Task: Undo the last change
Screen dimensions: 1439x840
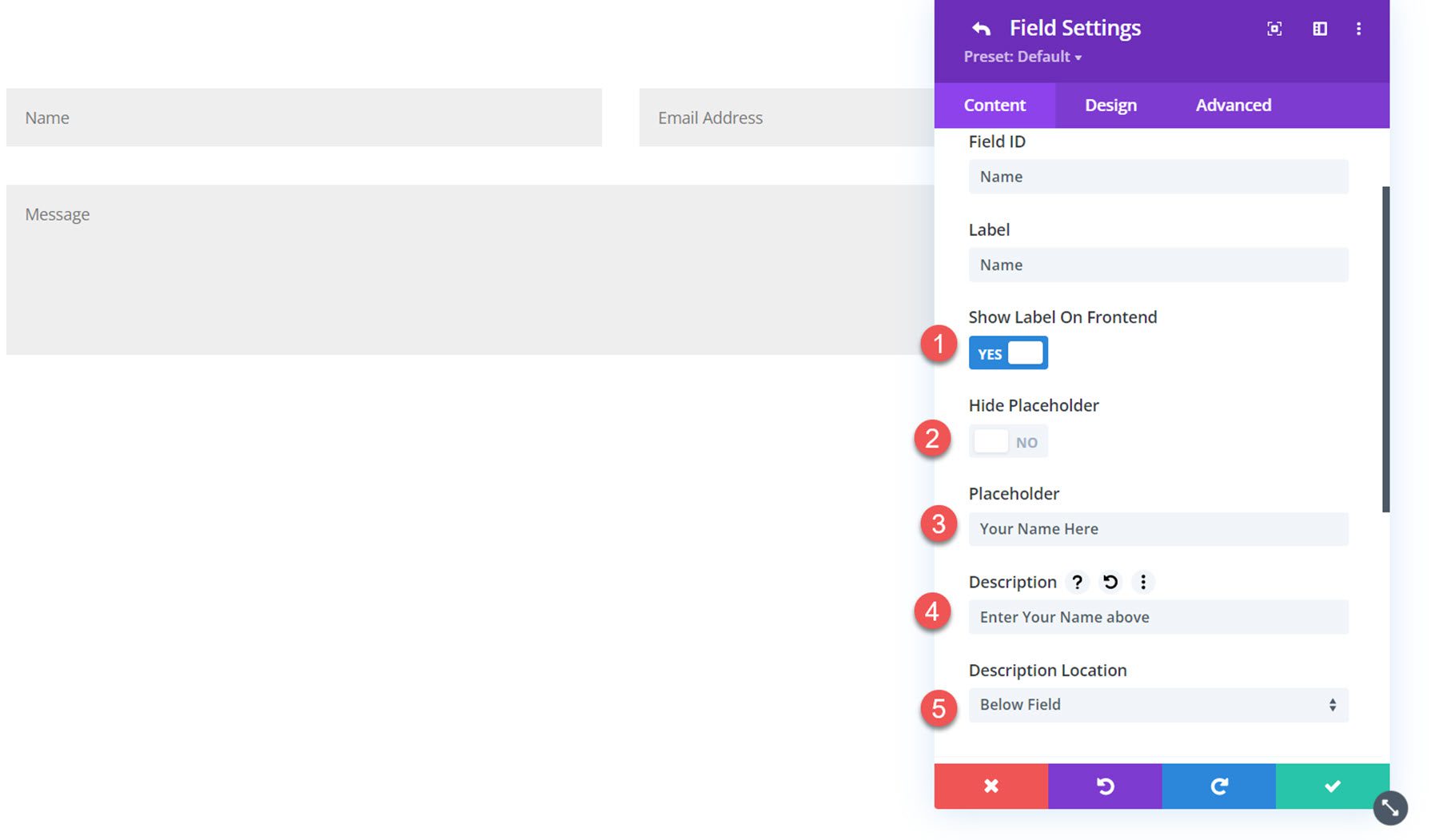Action: (1104, 786)
